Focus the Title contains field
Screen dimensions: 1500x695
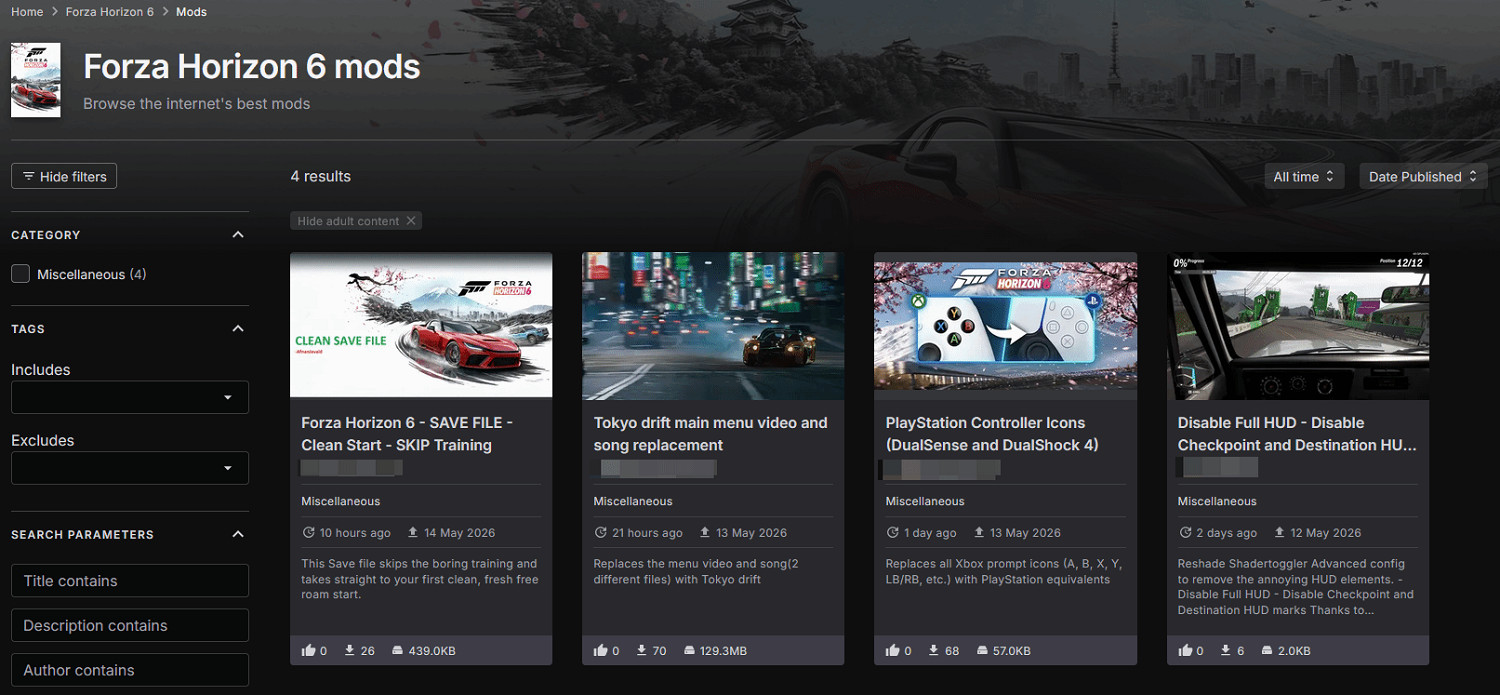[130, 581]
